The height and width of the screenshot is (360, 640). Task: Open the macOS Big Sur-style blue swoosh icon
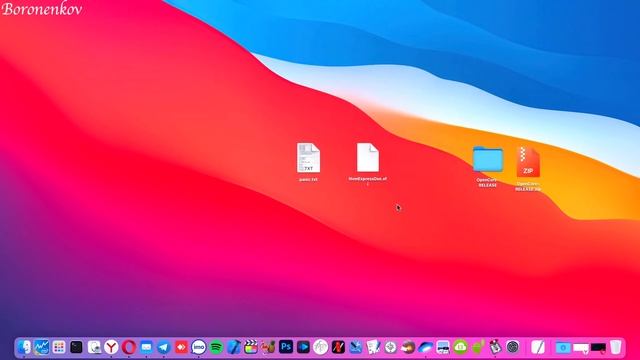point(425,347)
